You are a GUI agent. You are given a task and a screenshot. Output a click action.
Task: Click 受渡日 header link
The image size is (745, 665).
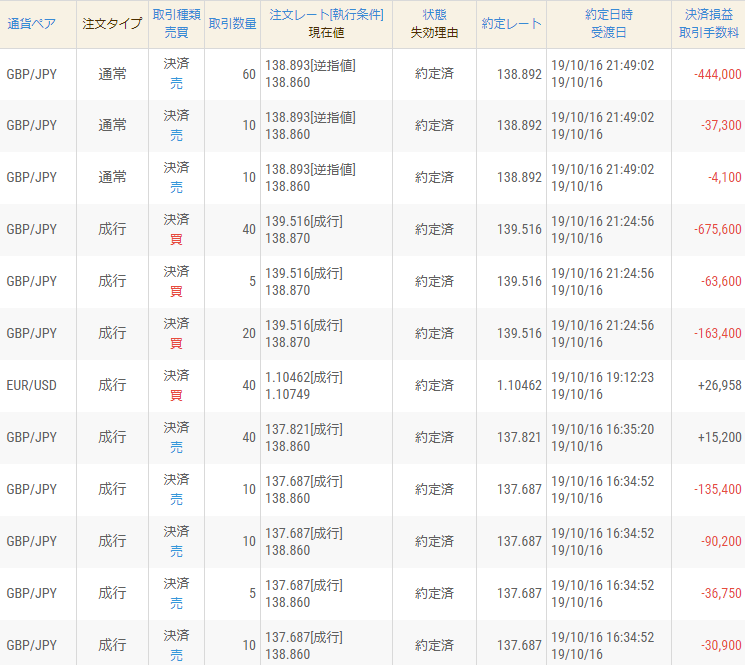(x=609, y=33)
